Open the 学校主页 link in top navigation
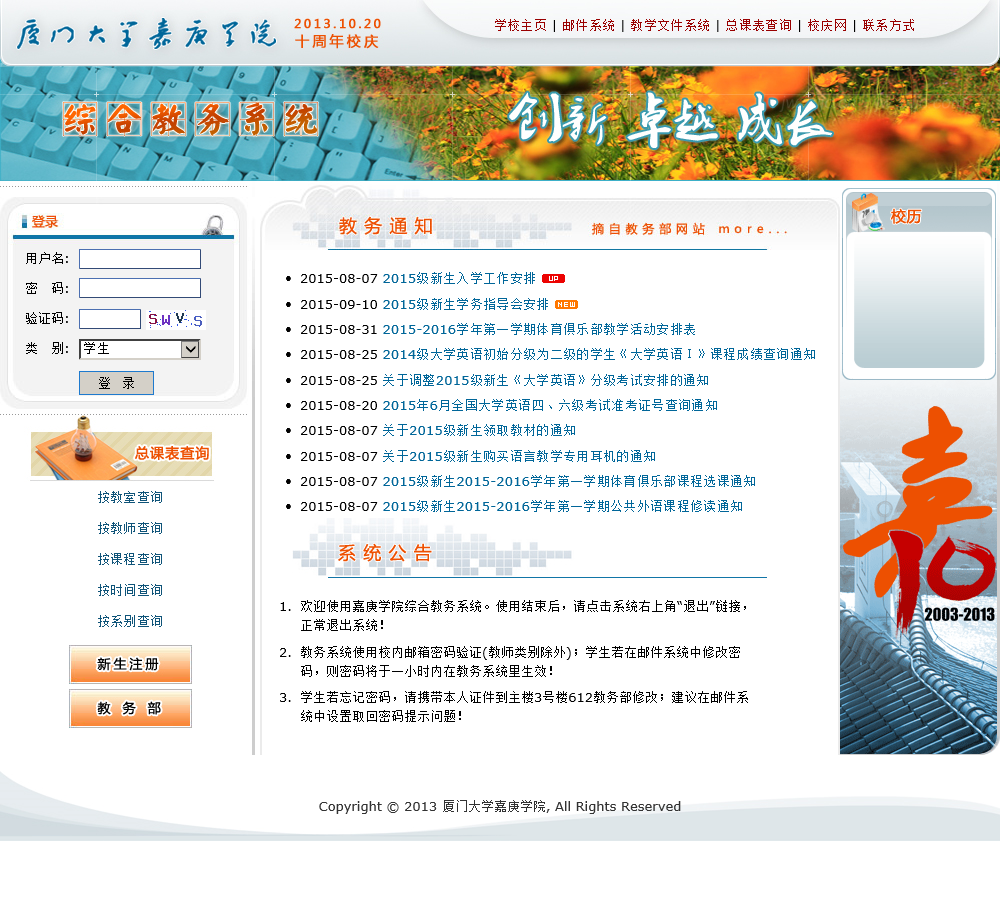This screenshot has height=909, width=1000. [x=520, y=25]
